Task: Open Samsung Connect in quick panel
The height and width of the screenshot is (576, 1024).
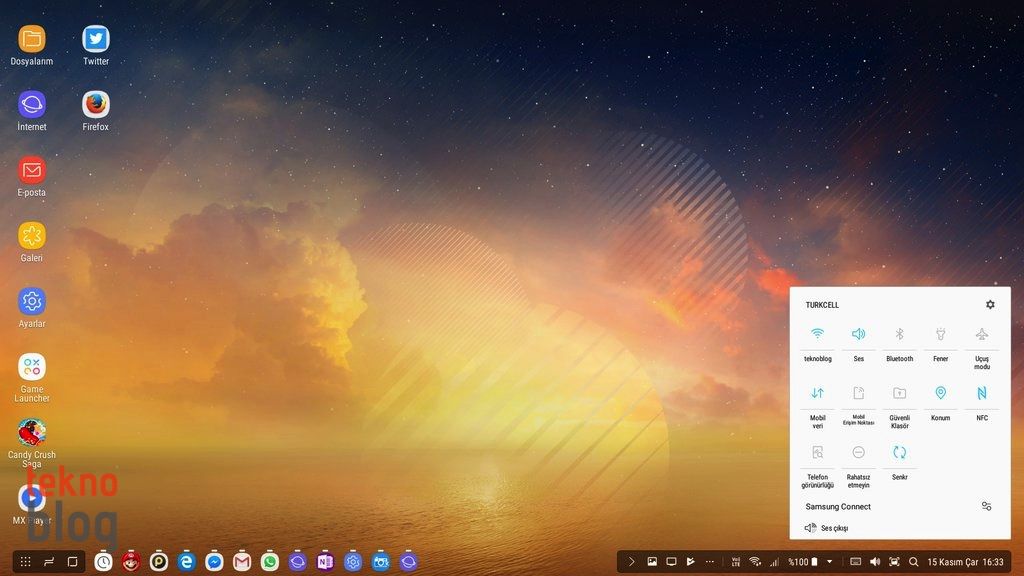Action: (838, 507)
